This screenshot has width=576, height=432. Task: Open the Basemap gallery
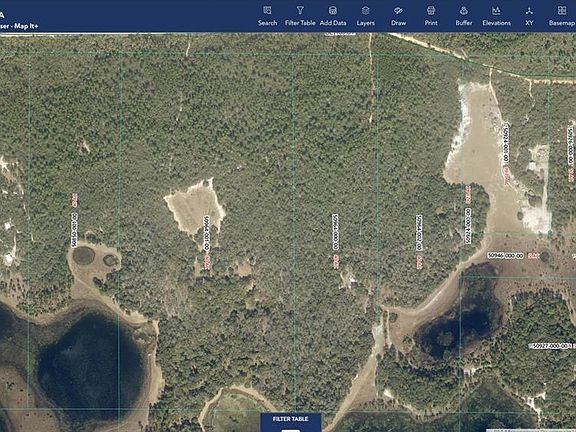tap(562, 16)
